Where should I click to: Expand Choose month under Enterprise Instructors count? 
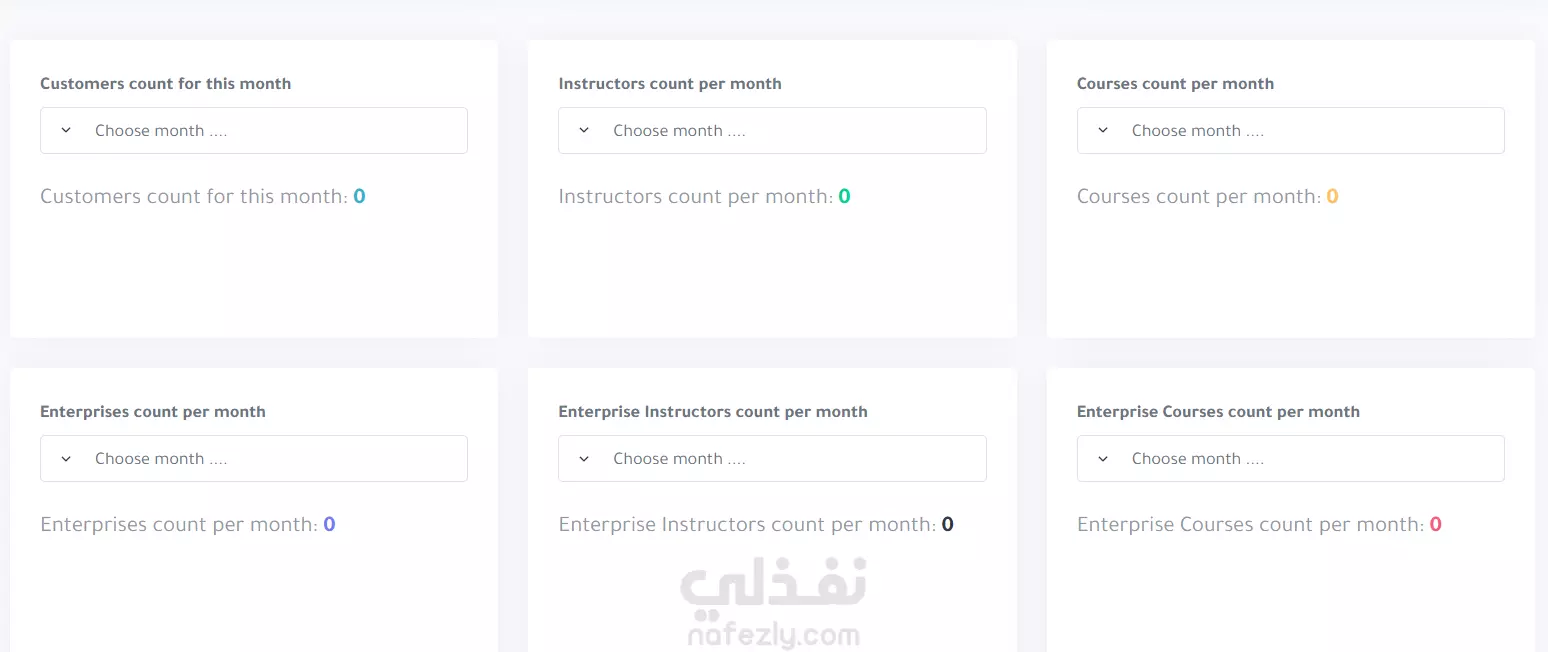772,459
